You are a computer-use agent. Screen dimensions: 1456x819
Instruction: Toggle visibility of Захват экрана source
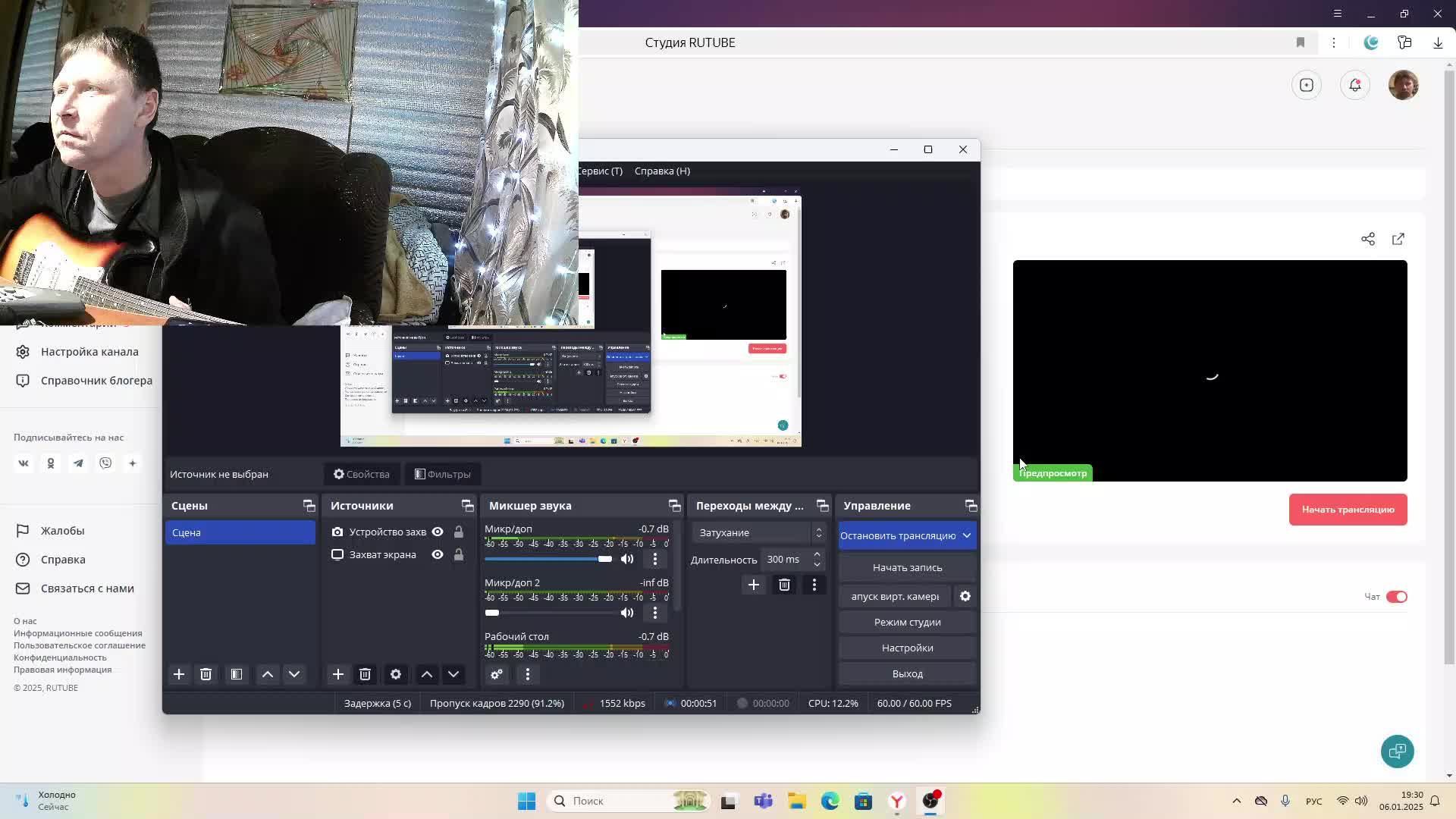coord(438,554)
